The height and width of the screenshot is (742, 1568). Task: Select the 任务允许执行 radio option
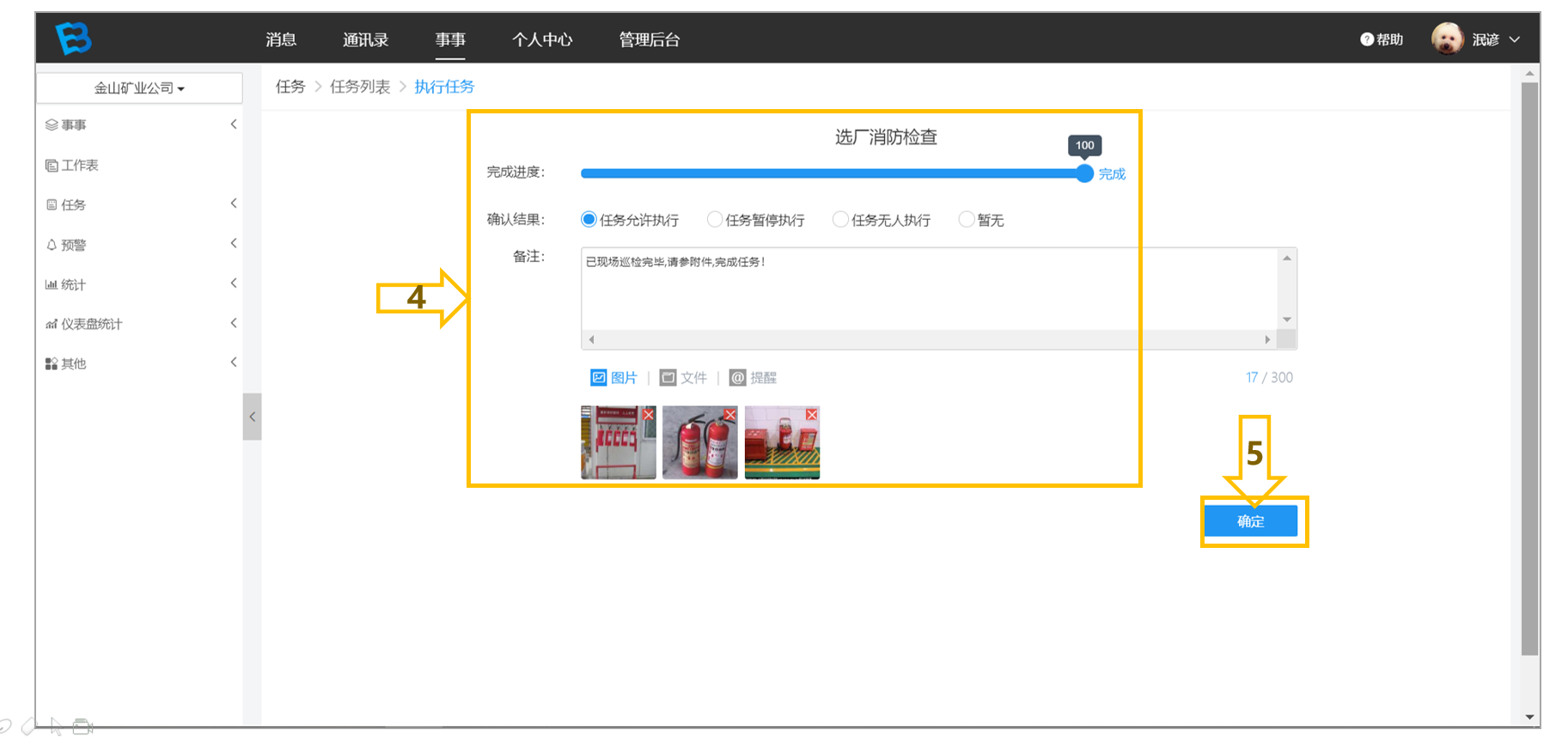pos(589,220)
